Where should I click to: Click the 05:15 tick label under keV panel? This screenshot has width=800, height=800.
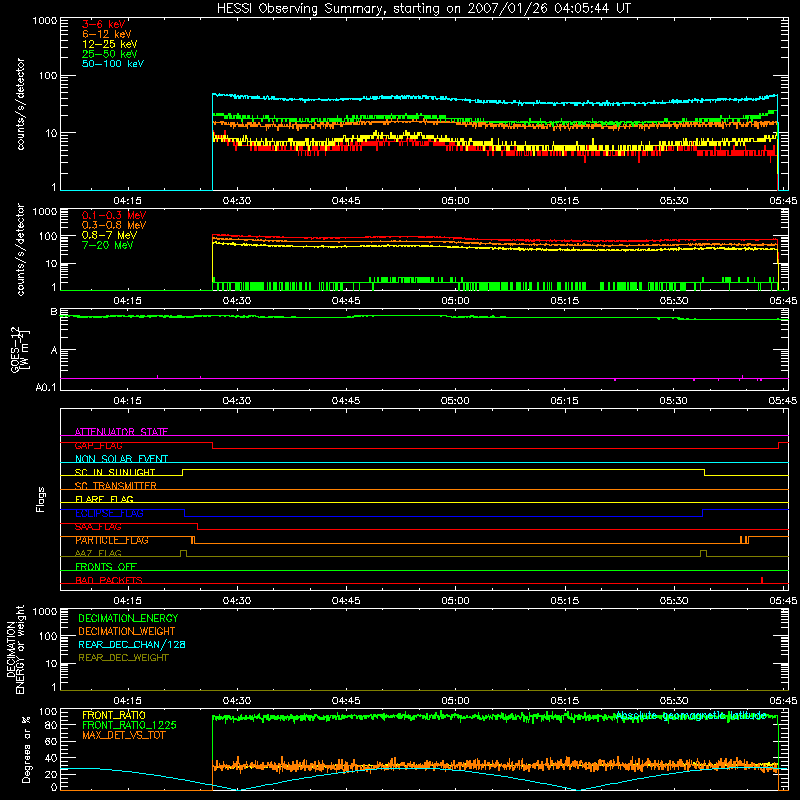click(564, 201)
